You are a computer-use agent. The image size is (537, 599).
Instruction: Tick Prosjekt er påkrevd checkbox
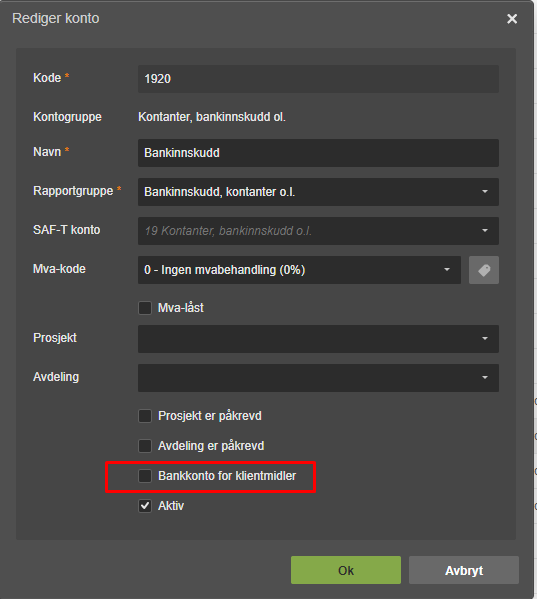pos(145,416)
